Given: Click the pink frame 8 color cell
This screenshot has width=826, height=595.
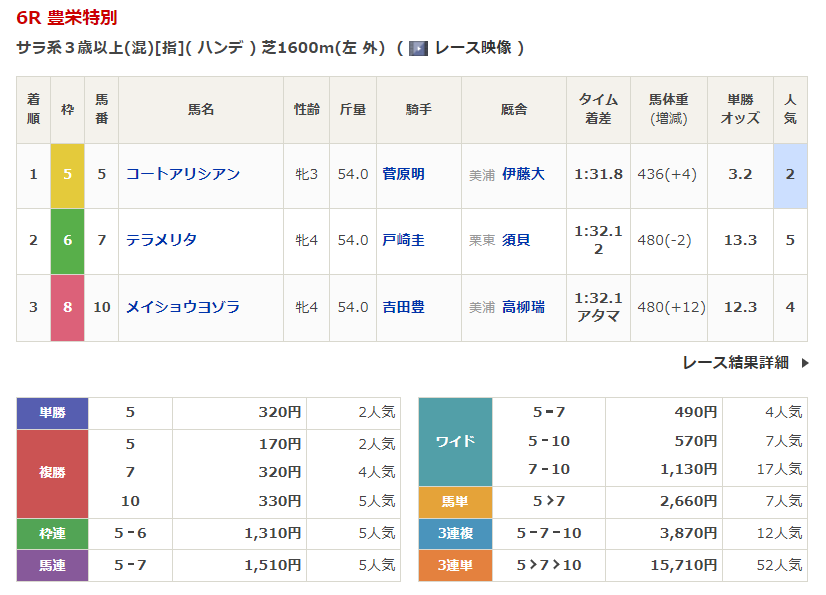Looking at the screenshot, I should click(67, 308).
